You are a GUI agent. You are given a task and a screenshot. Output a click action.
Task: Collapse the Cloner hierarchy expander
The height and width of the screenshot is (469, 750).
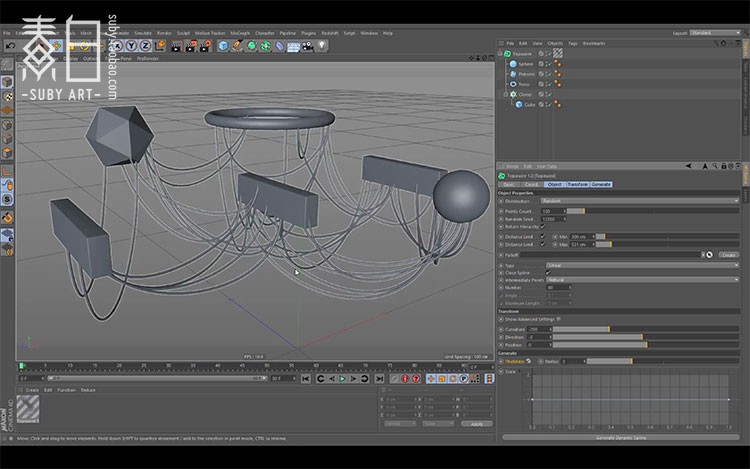pos(506,94)
